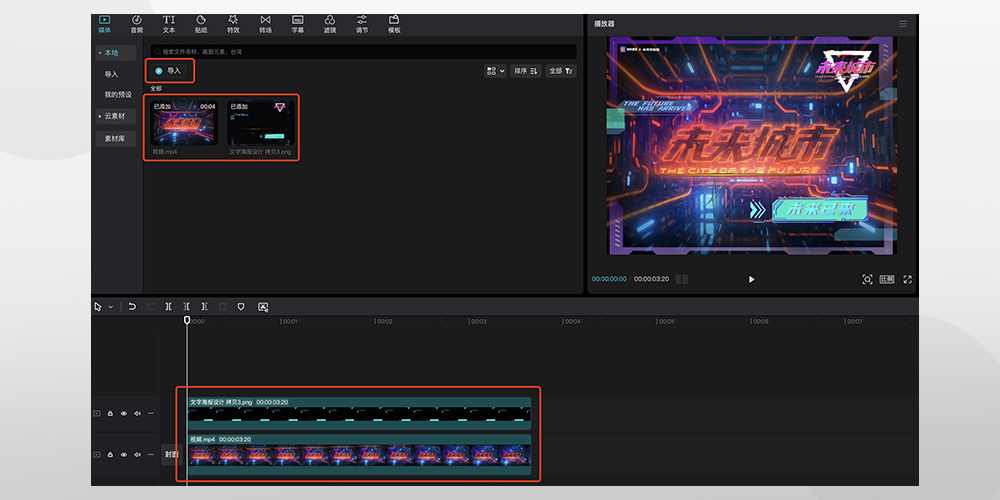The width and height of the screenshot is (1000, 500).
Task: Hide the 视频.mp4 track eye icon
Action: [124, 455]
